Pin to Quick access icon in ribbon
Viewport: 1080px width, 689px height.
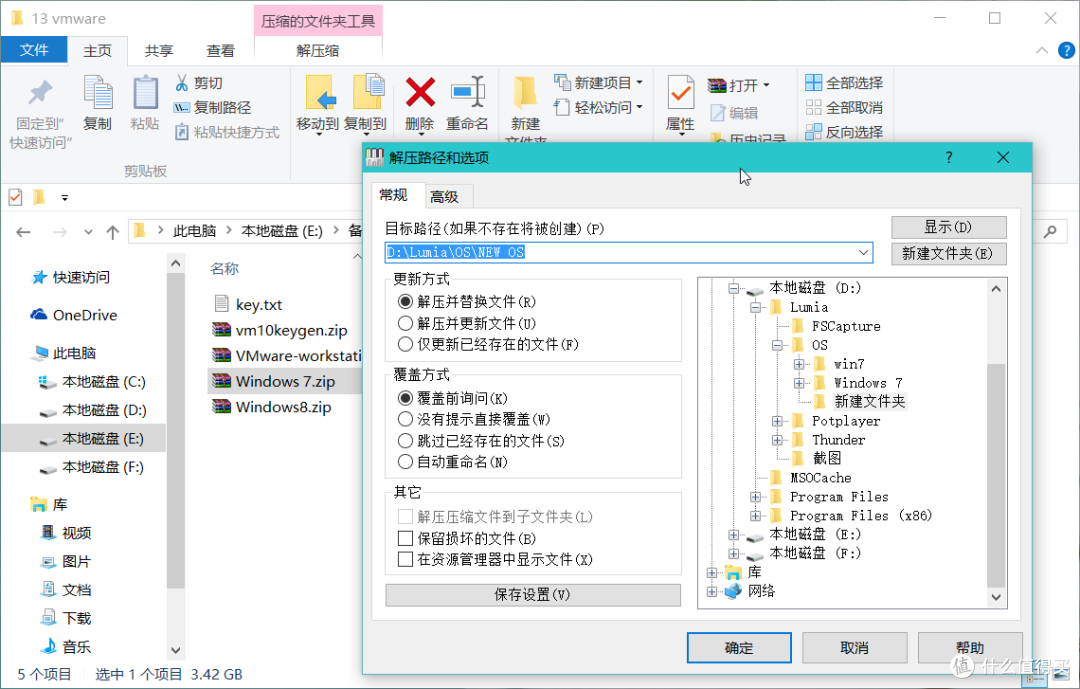39,94
